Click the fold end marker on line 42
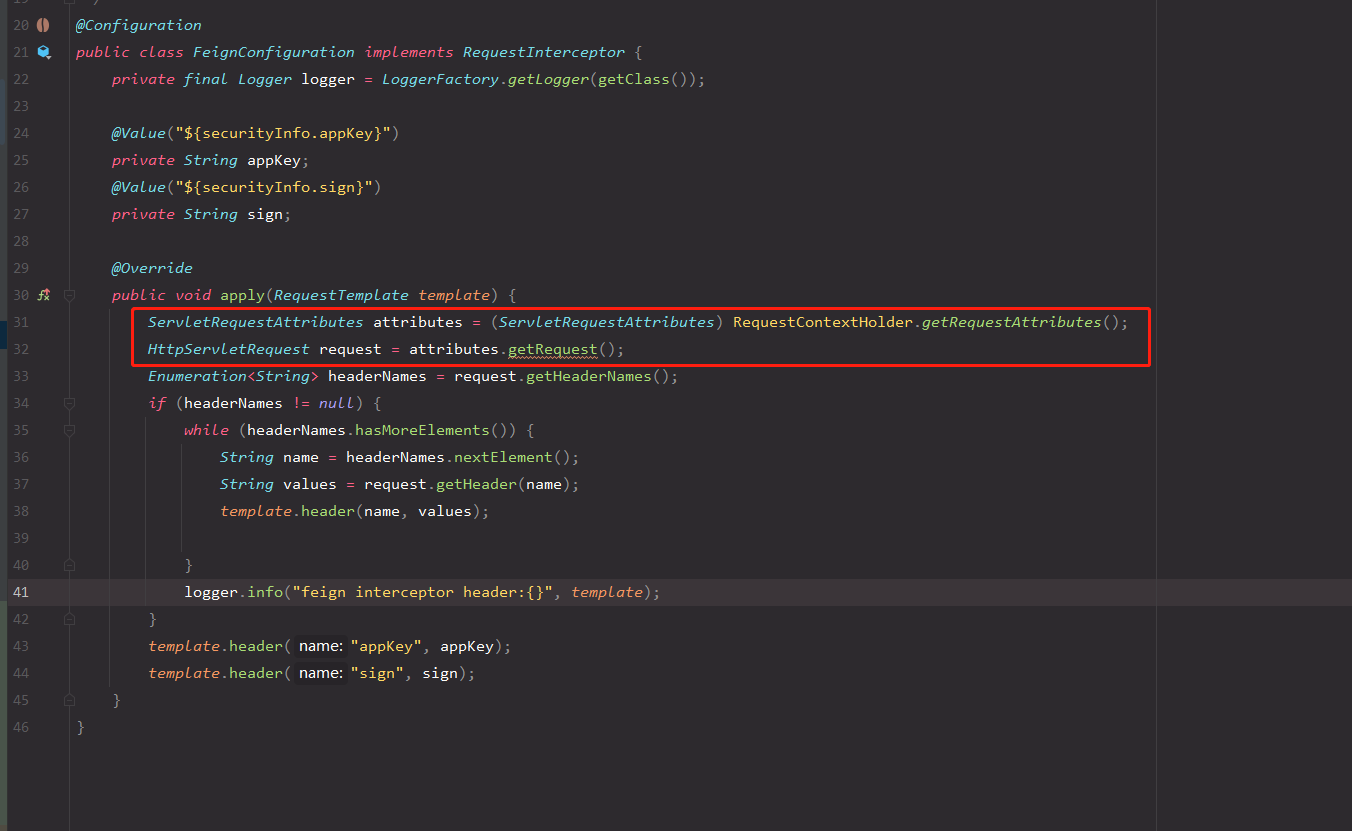Viewport: 1352px width, 831px height. pyautogui.click(x=69, y=619)
